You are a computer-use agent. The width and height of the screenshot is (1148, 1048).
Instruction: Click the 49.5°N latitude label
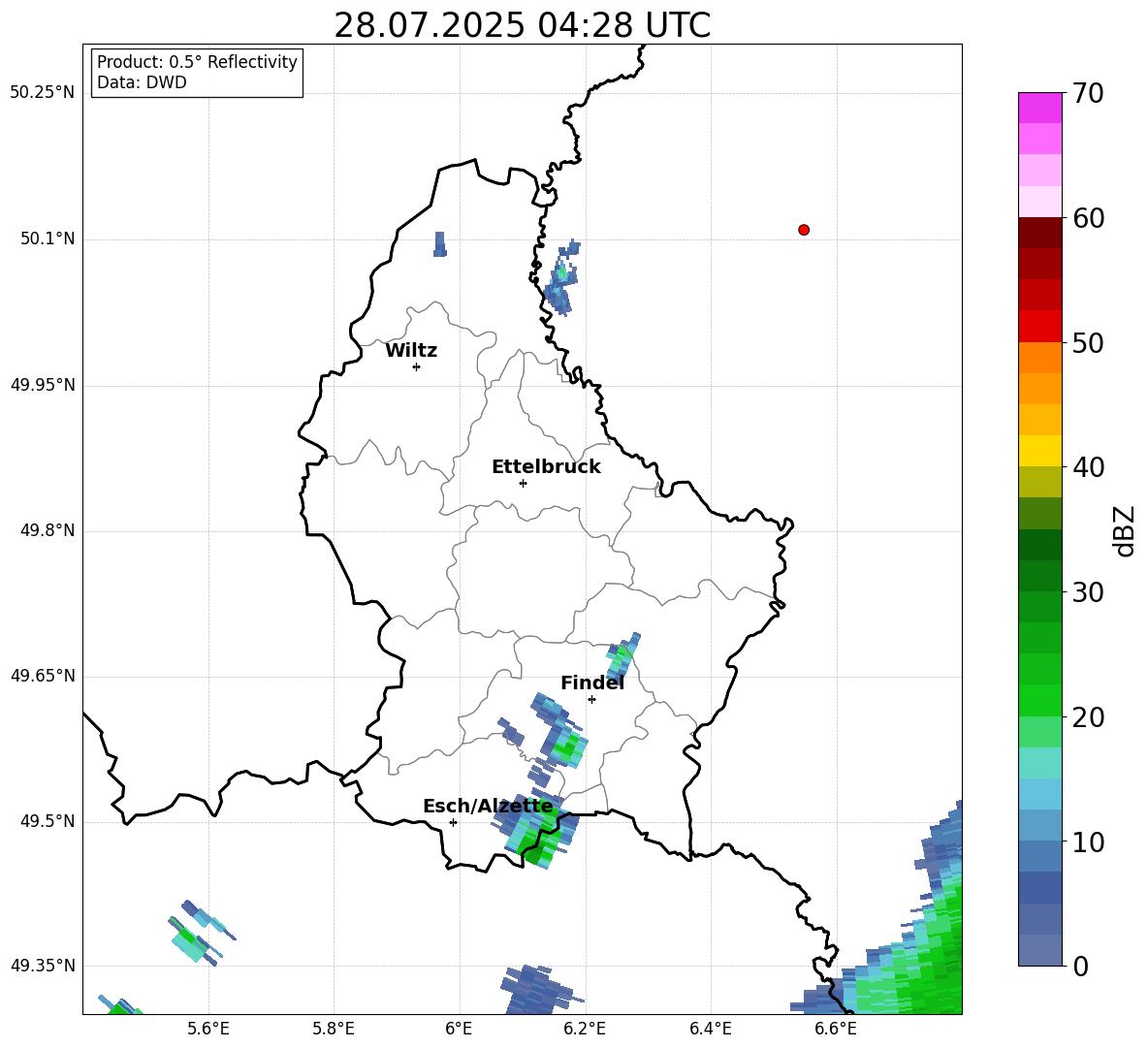coord(48,821)
